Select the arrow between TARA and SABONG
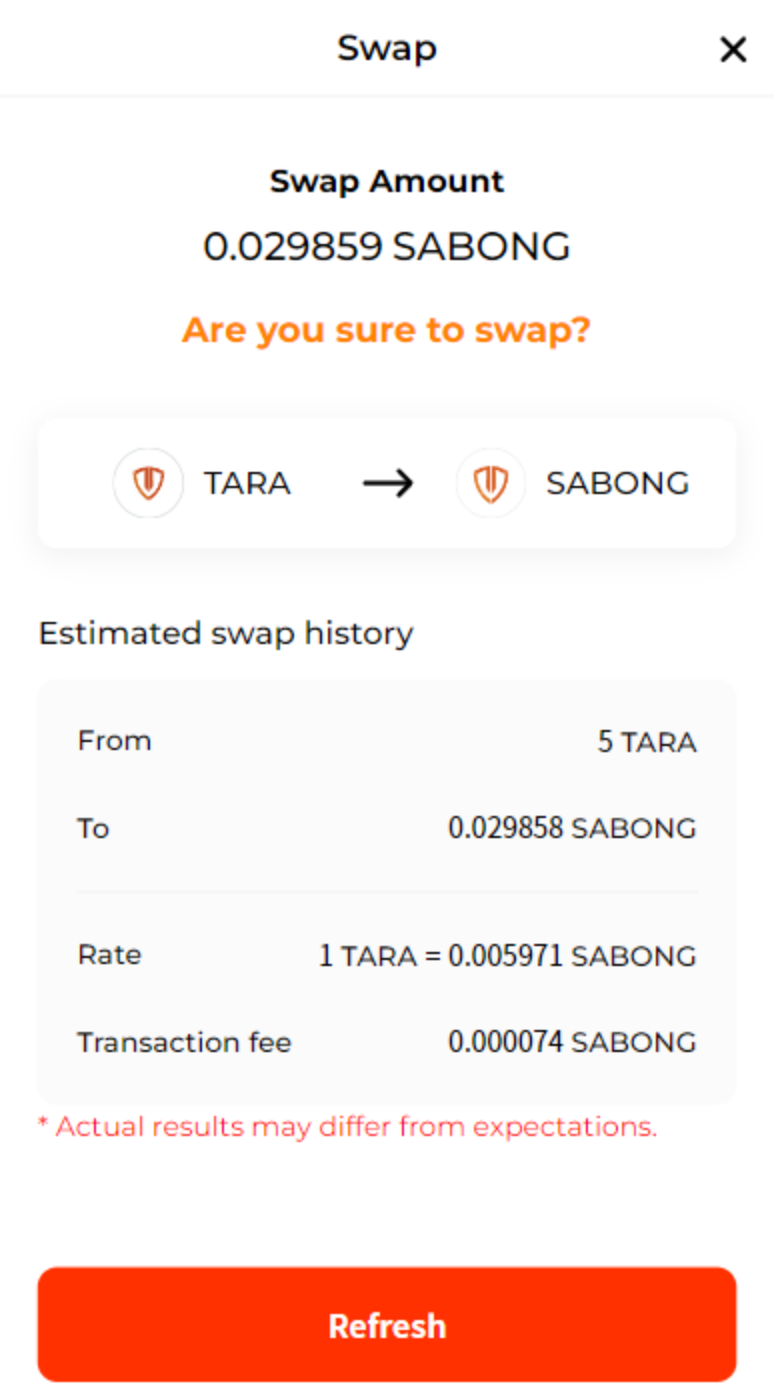The height and width of the screenshot is (1392, 774). pos(389,483)
